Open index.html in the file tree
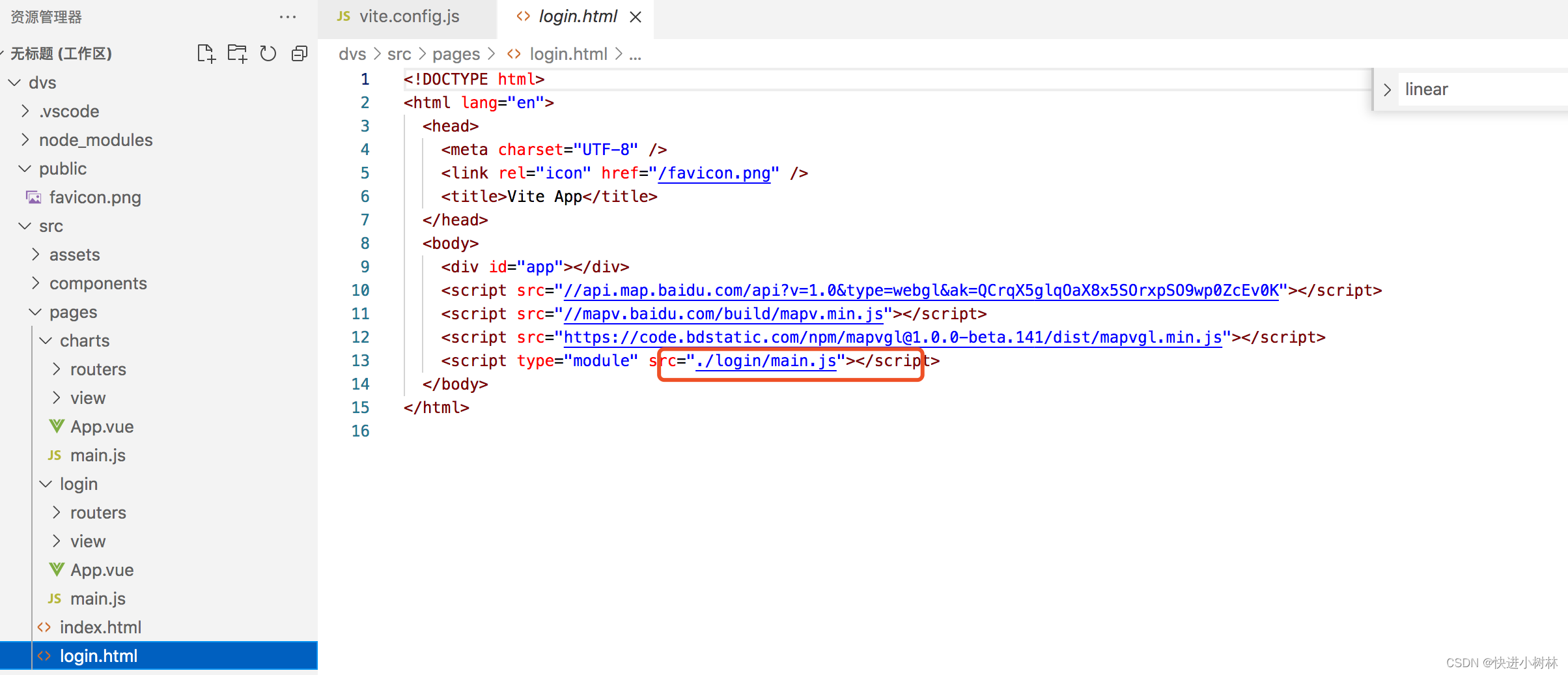1568x675 pixels. point(100,627)
